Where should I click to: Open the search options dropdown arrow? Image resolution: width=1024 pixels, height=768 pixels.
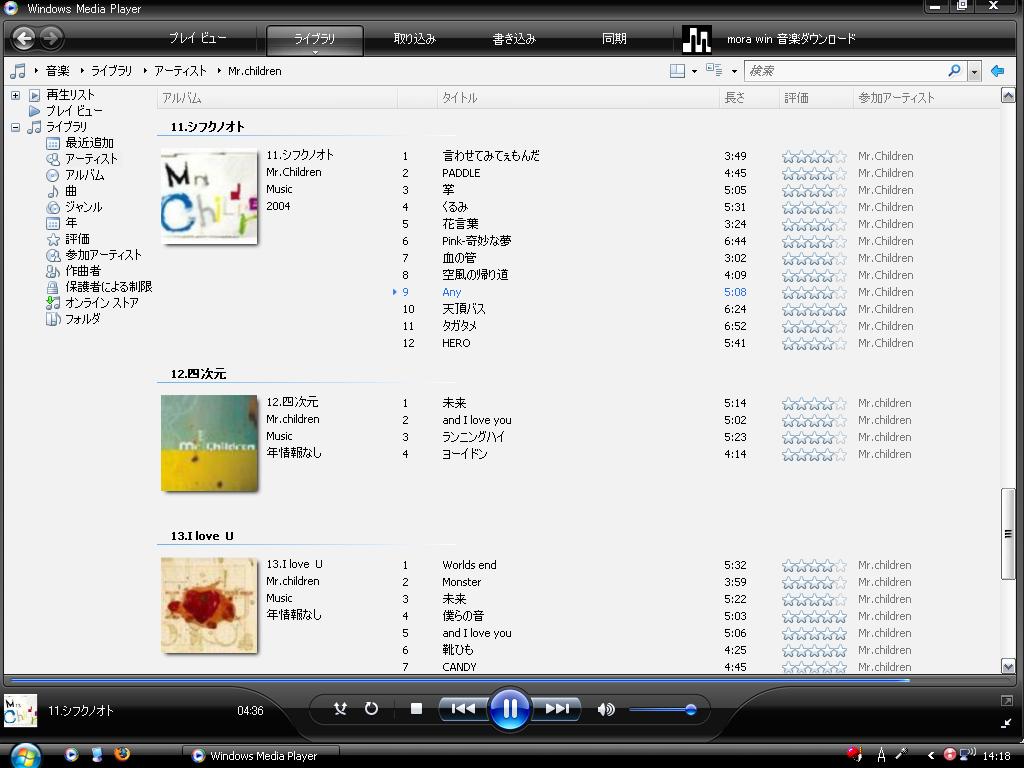coord(974,71)
